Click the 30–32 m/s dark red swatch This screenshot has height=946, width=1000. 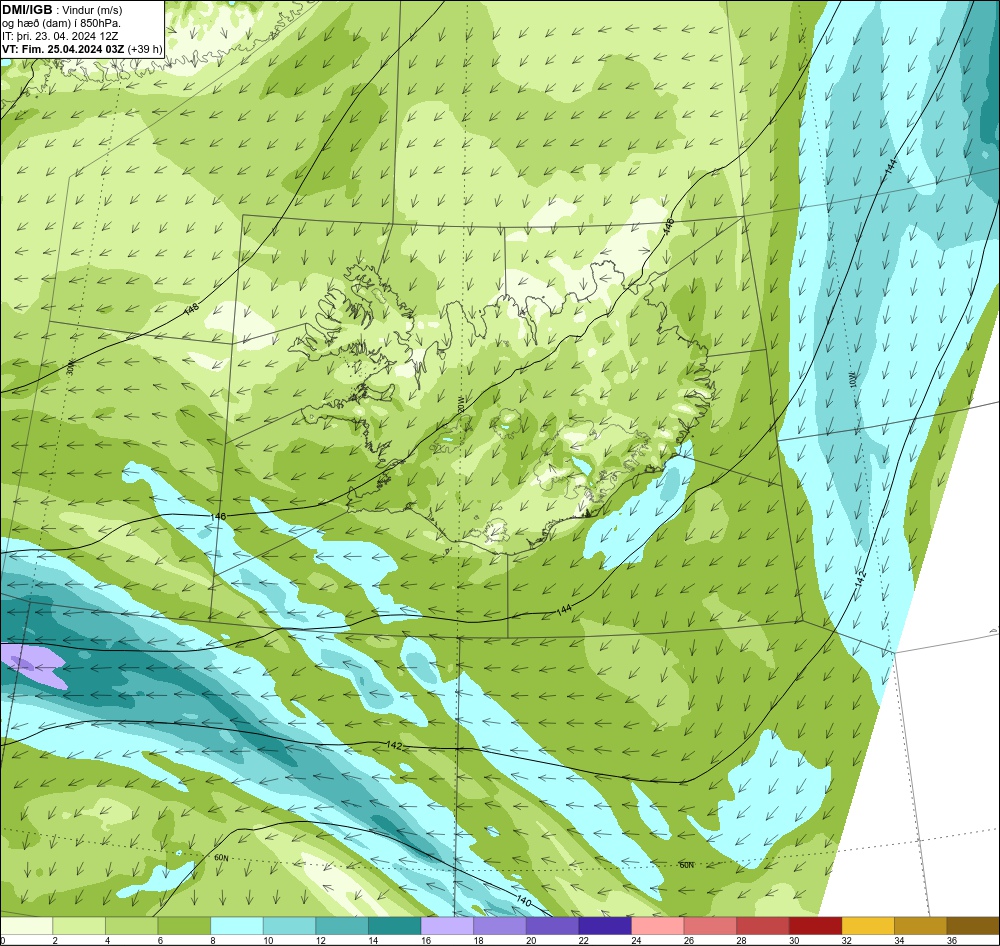coord(816,926)
